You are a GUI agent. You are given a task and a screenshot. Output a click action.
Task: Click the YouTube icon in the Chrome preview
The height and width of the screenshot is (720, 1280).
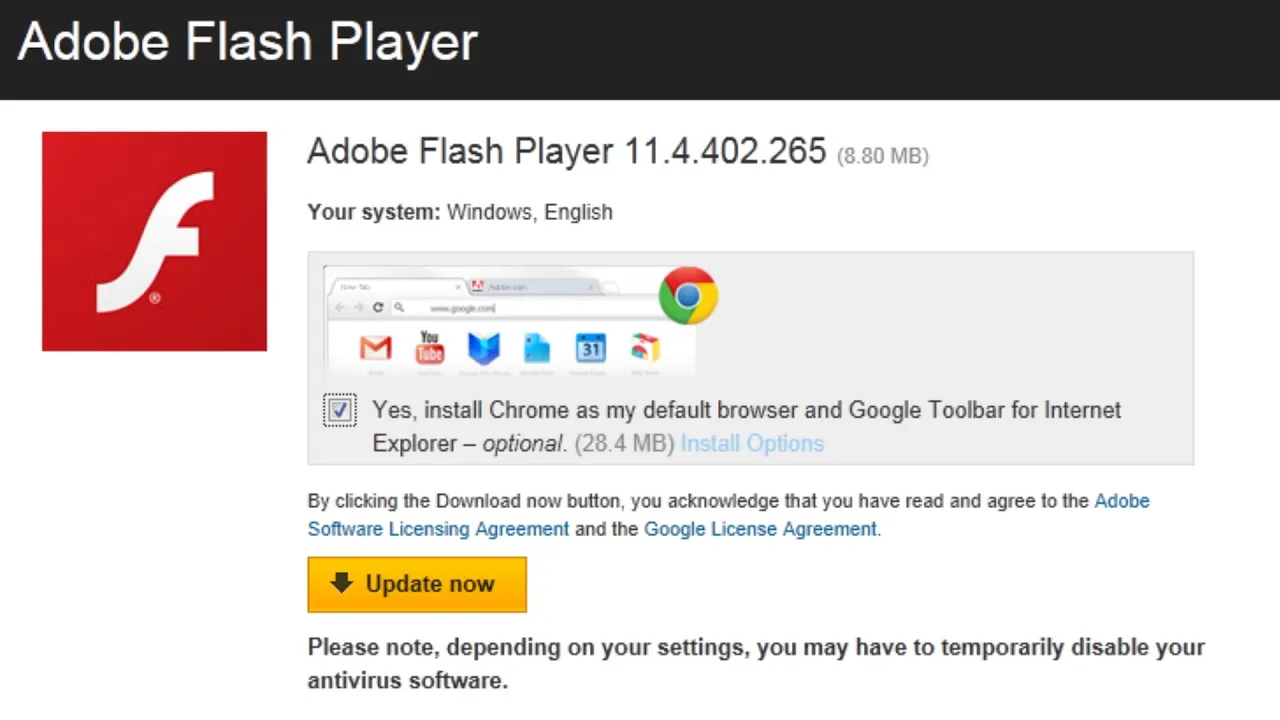point(430,347)
